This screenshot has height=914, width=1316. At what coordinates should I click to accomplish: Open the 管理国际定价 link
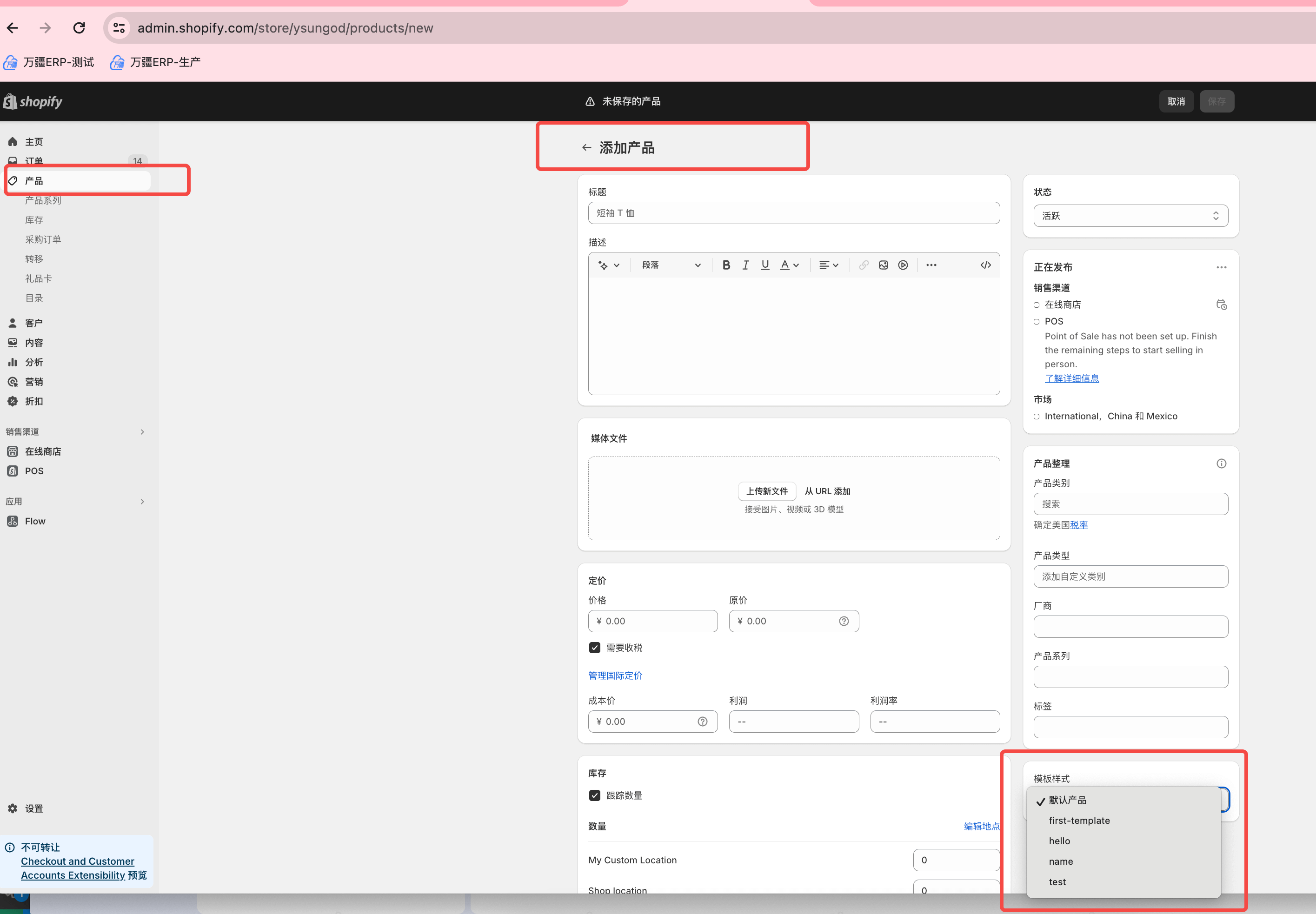click(615, 676)
